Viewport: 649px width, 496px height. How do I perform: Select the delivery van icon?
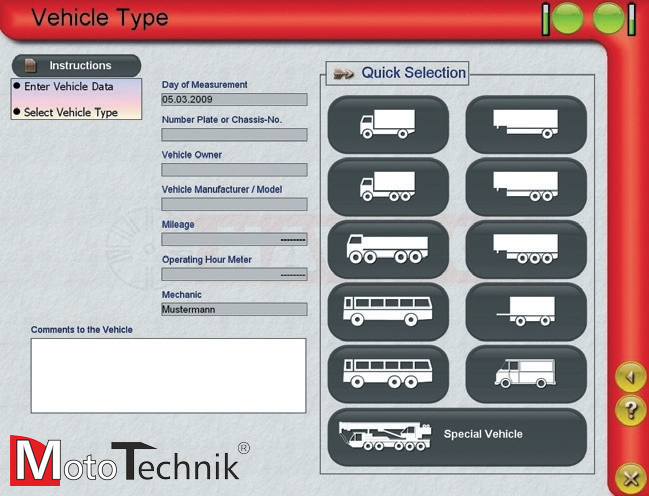(x=526, y=373)
